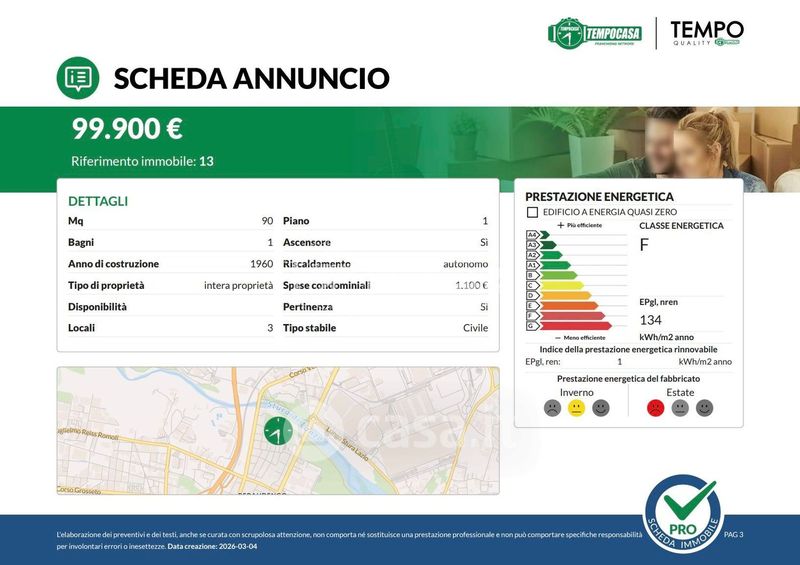Click the 99.900 € price text
The image size is (800, 565).
tap(126, 129)
